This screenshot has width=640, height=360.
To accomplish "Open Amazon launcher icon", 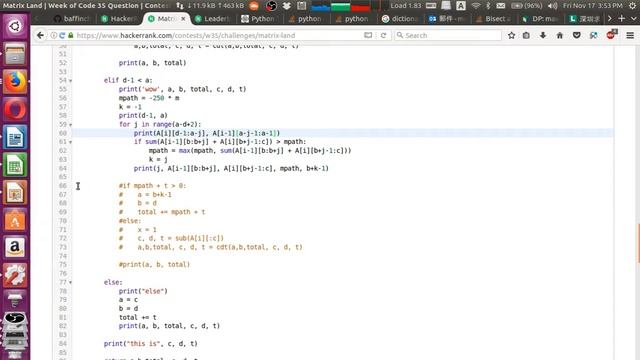I will click(15, 248).
